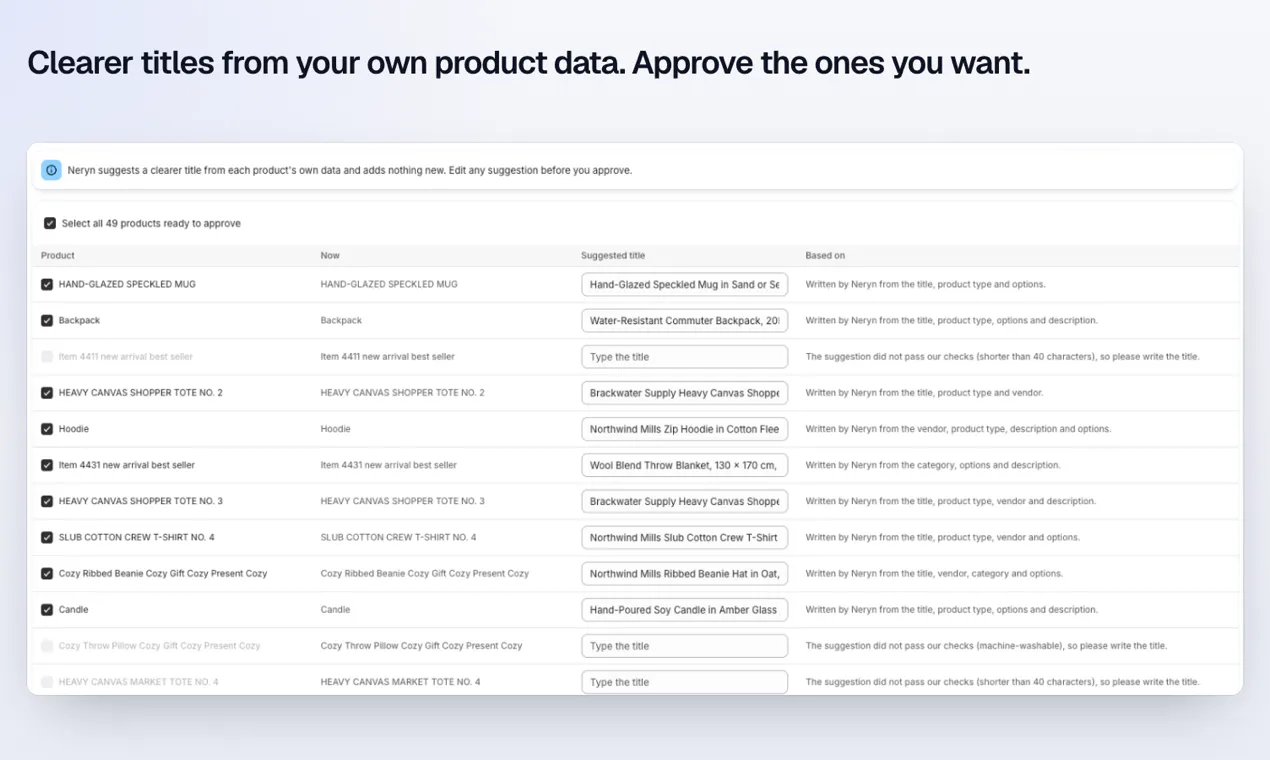1270x760 pixels.
Task: Click 'Candle' in the Now column
Action: point(336,610)
